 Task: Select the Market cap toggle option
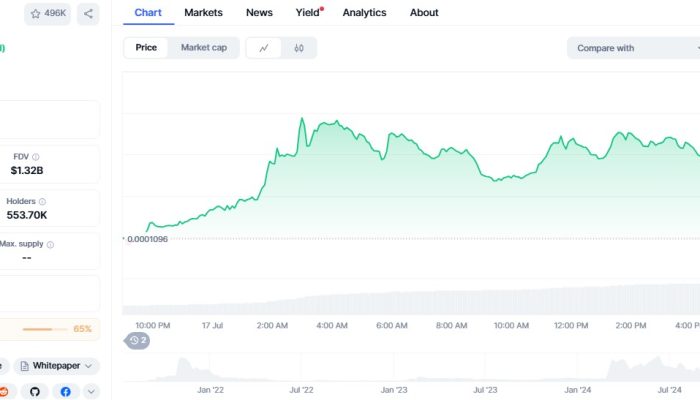(203, 48)
